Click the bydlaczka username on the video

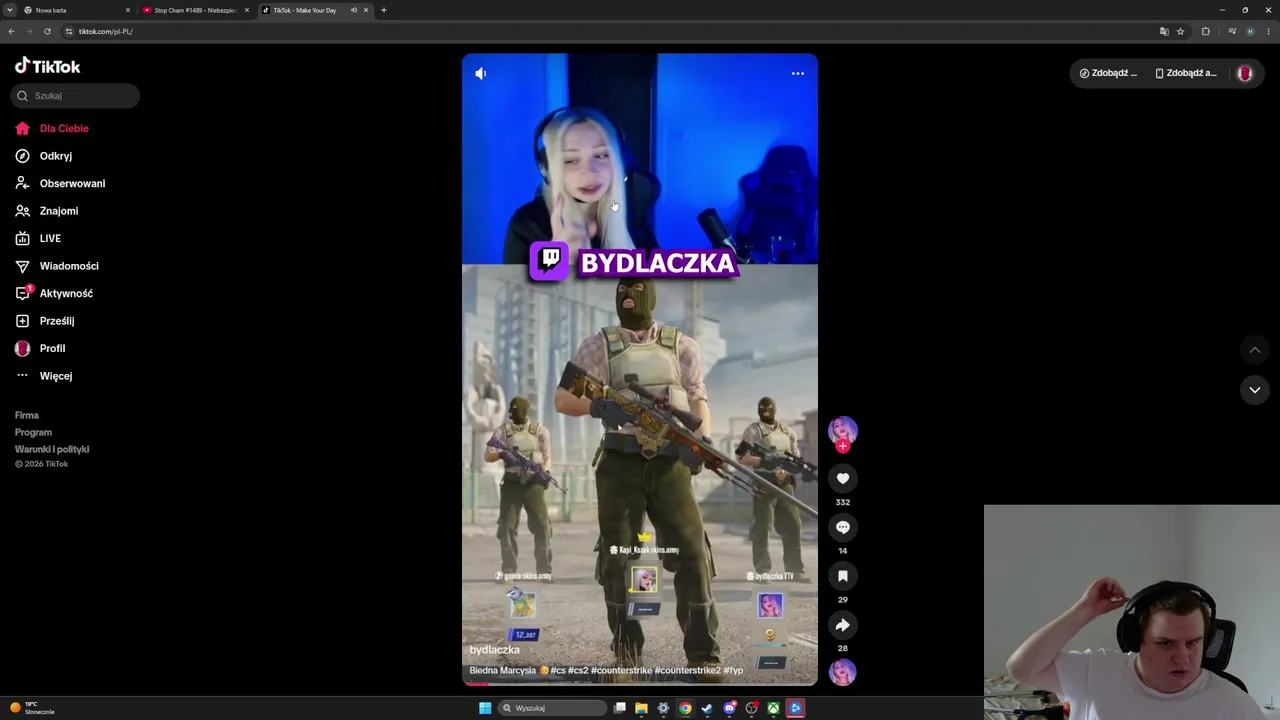[495, 650]
